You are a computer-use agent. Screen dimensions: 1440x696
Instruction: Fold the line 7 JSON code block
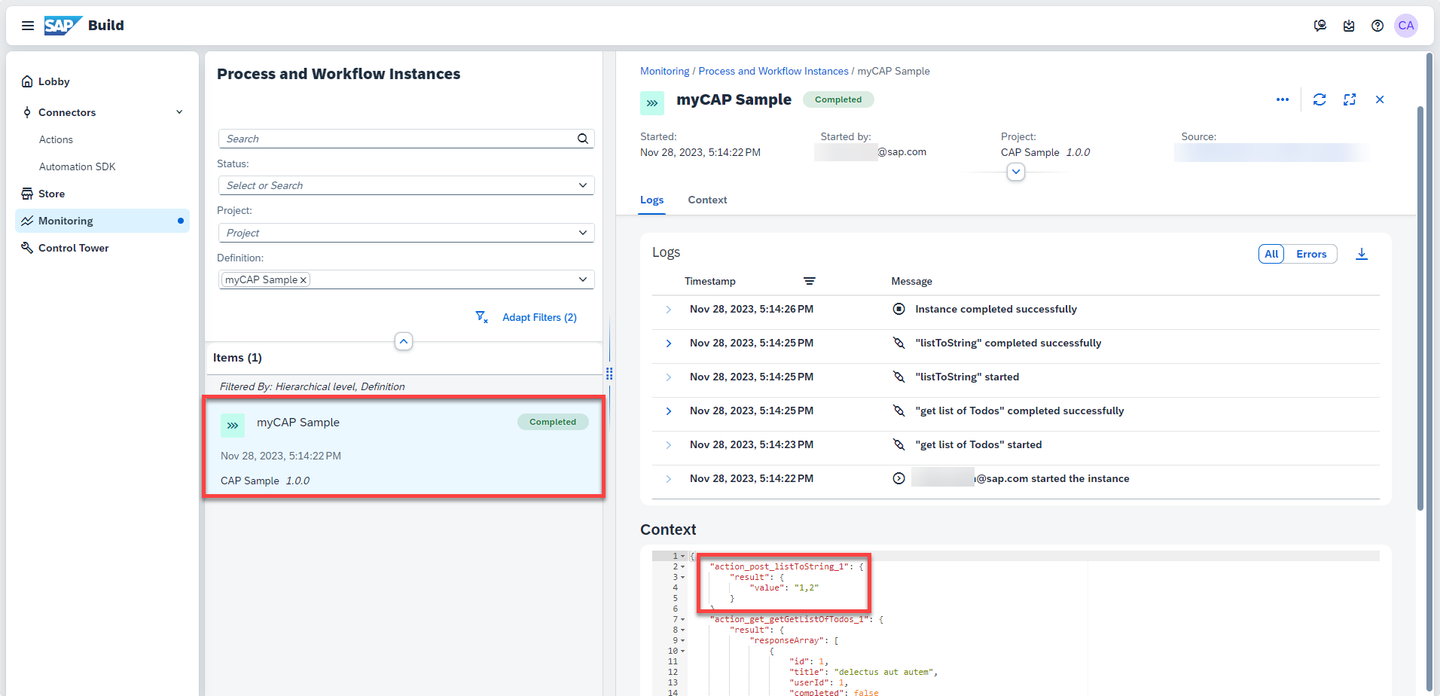(x=683, y=619)
